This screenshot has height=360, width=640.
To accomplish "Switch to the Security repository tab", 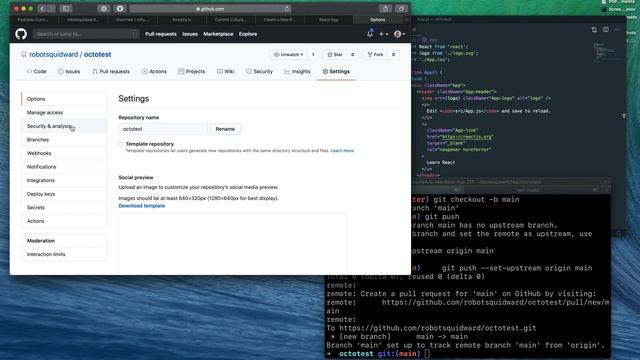I will tap(259, 71).
